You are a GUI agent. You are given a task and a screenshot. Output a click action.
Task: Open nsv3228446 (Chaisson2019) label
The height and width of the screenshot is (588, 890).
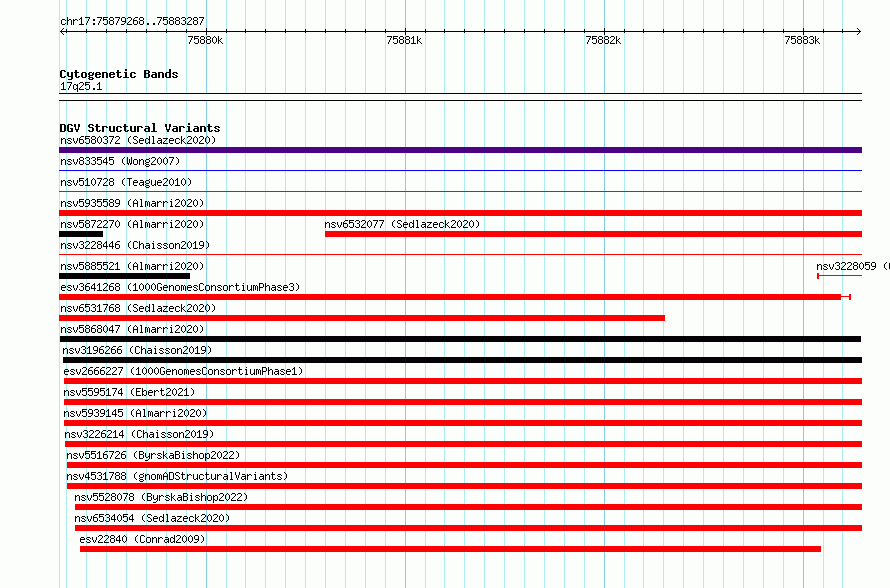coord(135,245)
